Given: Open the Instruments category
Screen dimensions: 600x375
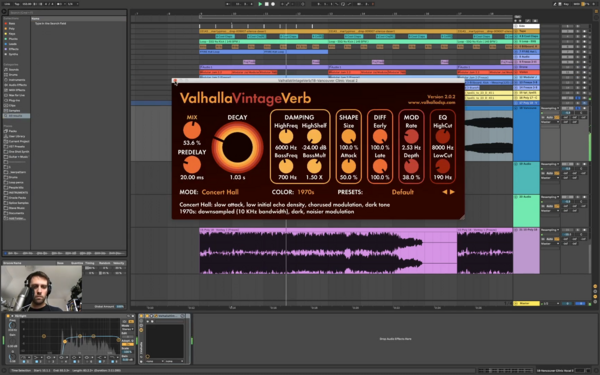Looking at the screenshot, I should point(17,80).
